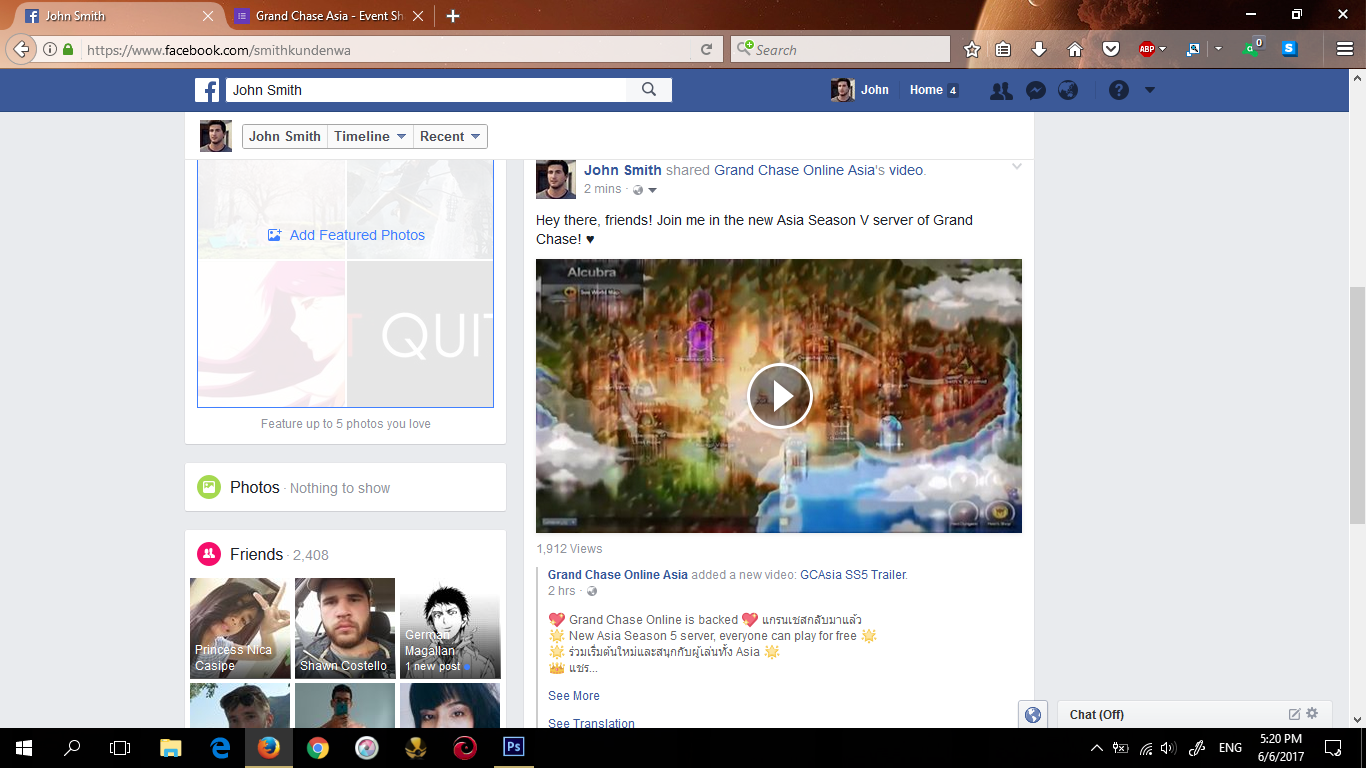1366x768 pixels.
Task: Click the globe button left of the chat bar
Action: (1033, 714)
